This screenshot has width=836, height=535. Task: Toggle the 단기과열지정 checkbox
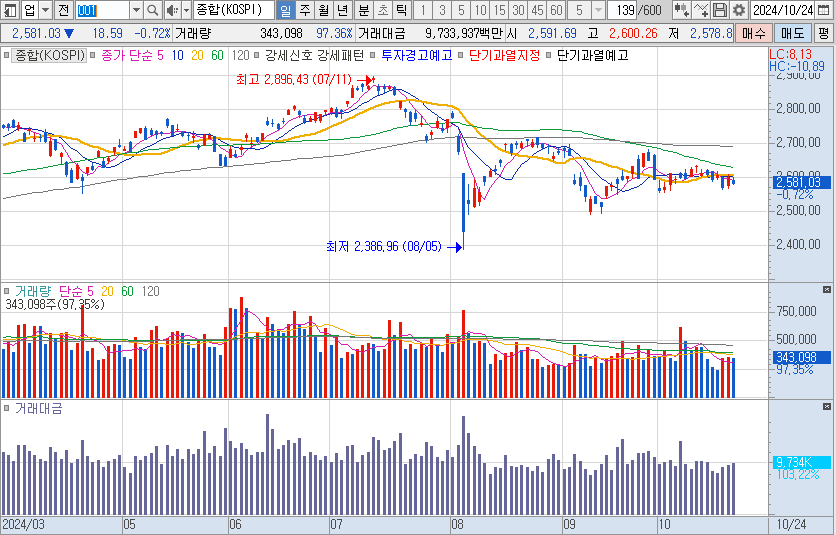pyautogui.click(x=462, y=55)
